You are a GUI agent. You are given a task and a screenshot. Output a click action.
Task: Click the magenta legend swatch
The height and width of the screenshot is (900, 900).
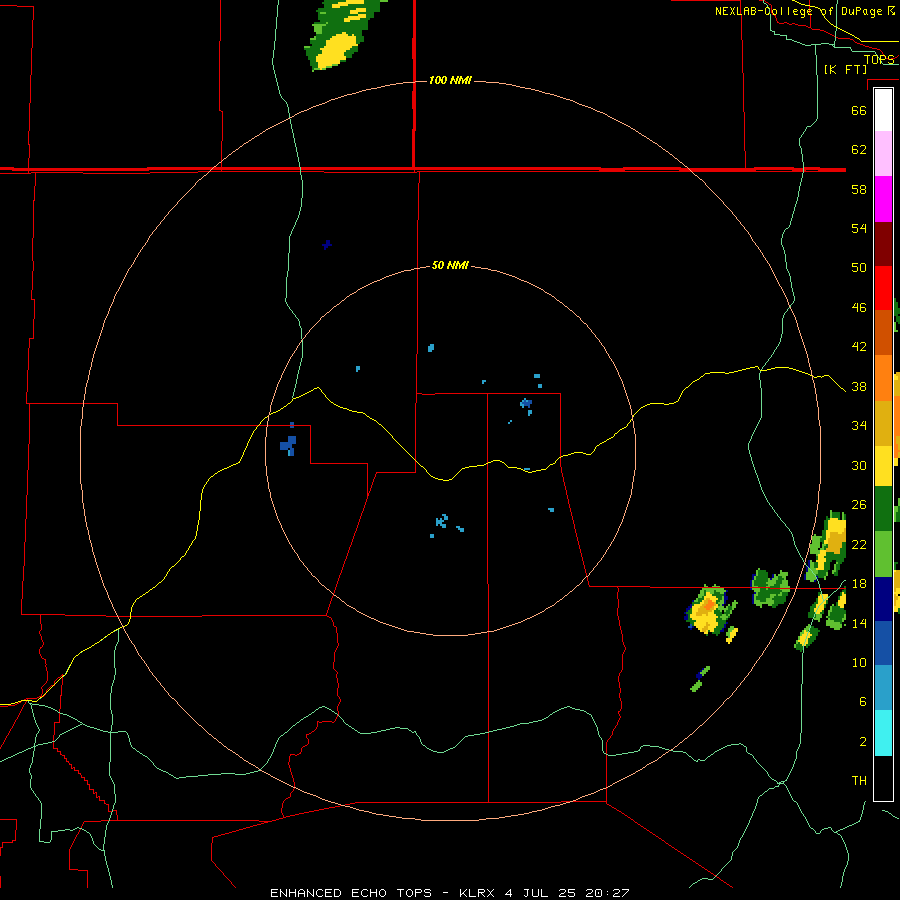pos(883,199)
